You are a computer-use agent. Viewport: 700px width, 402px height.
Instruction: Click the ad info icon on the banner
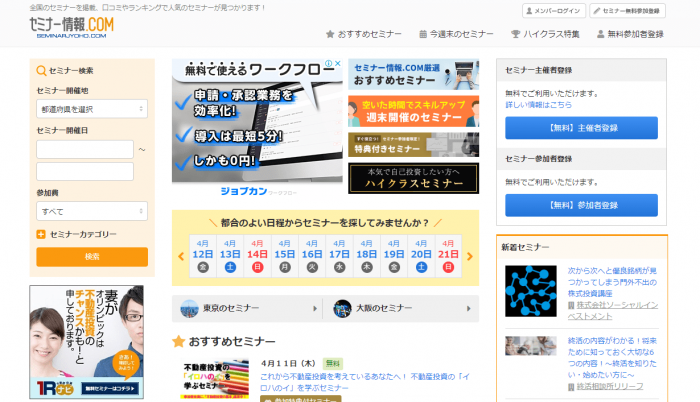pos(327,64)
